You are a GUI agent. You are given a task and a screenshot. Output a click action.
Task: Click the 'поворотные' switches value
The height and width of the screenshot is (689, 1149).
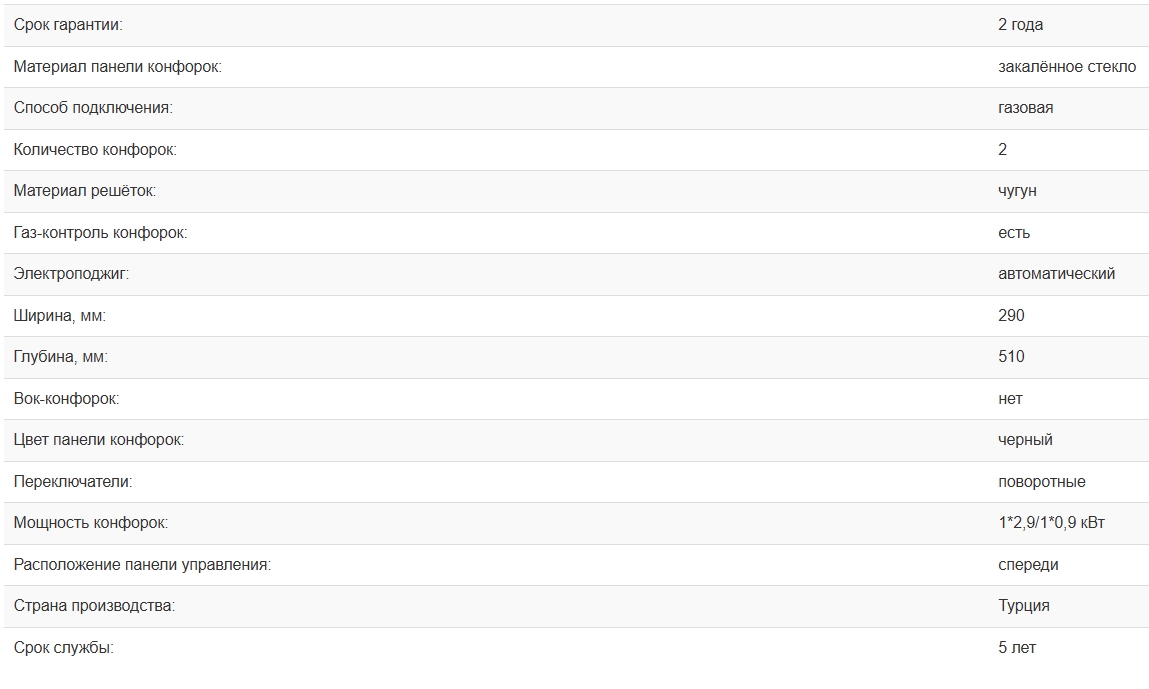point(1041,482)
